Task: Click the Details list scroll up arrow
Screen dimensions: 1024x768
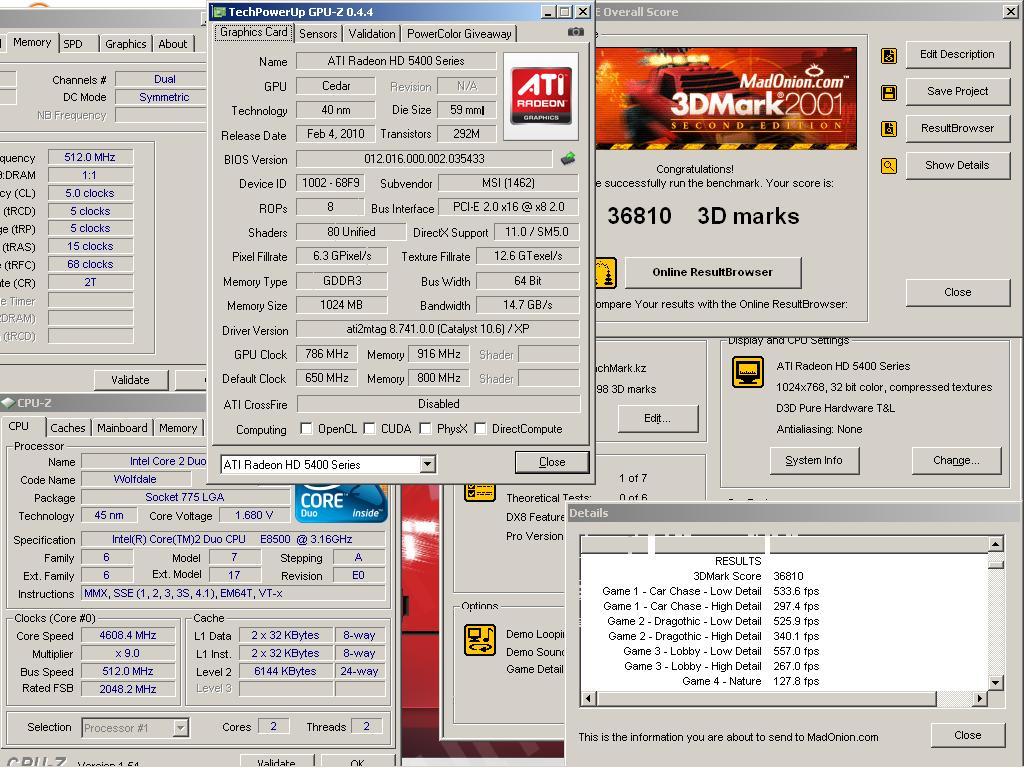Action: [995, 544]
